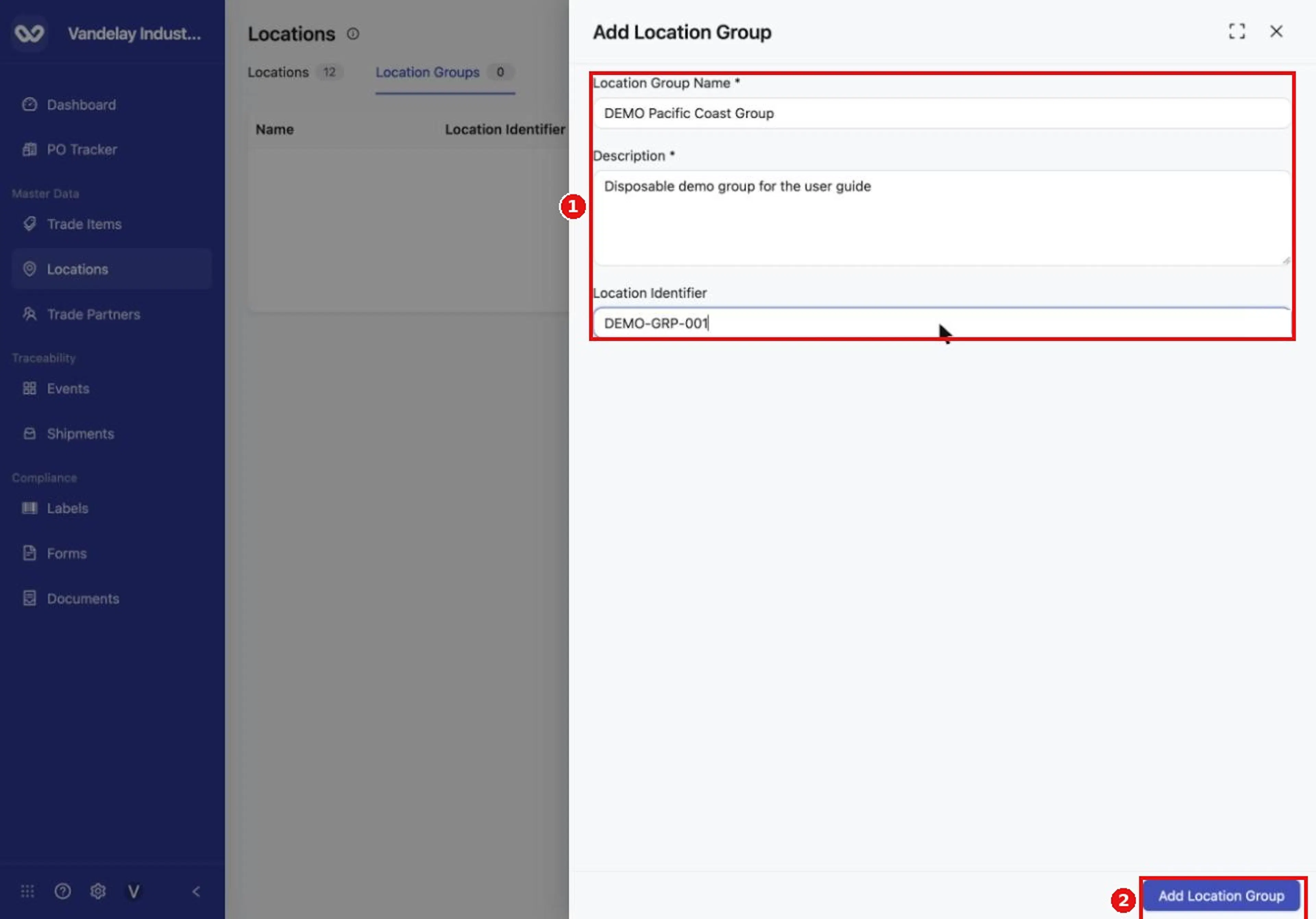Click the Add Location Group button
Image resolution: width=1316 pixels, height=919 pixels.
point(1221,895)
